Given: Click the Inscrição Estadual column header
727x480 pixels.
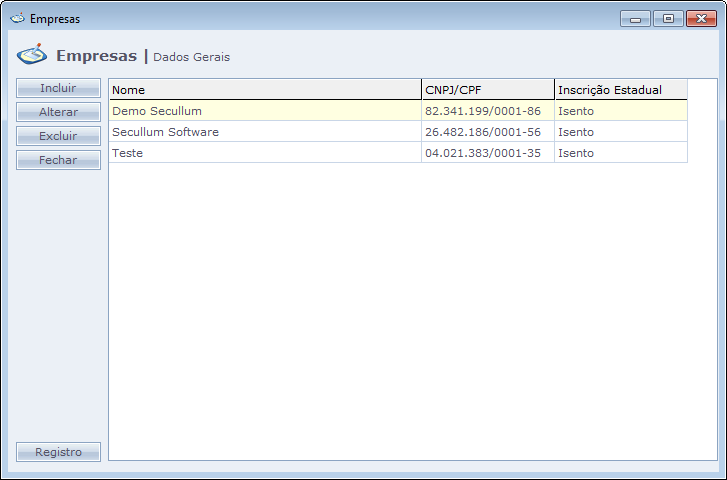Looking at the screenshot, I should click(620, 90).
